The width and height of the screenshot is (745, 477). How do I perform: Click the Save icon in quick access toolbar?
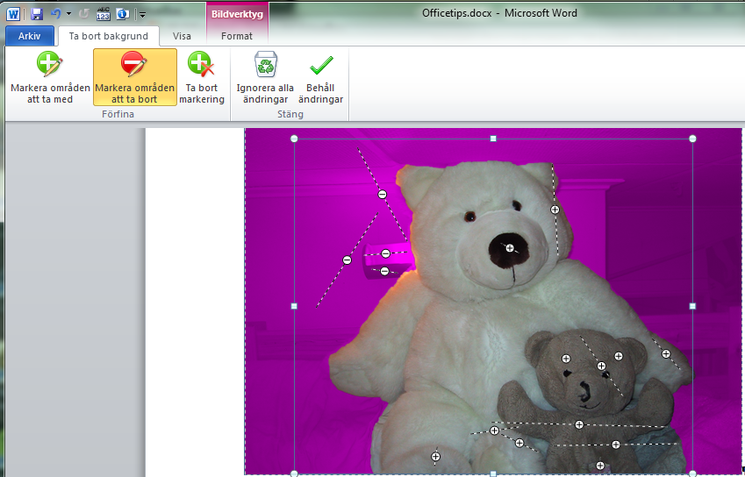coord(37,14)
